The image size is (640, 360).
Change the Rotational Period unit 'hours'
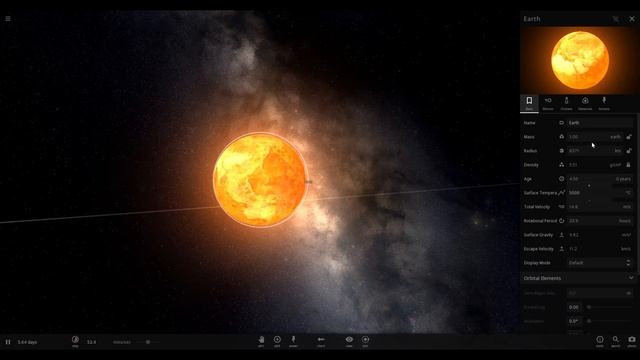coord(624,221)
